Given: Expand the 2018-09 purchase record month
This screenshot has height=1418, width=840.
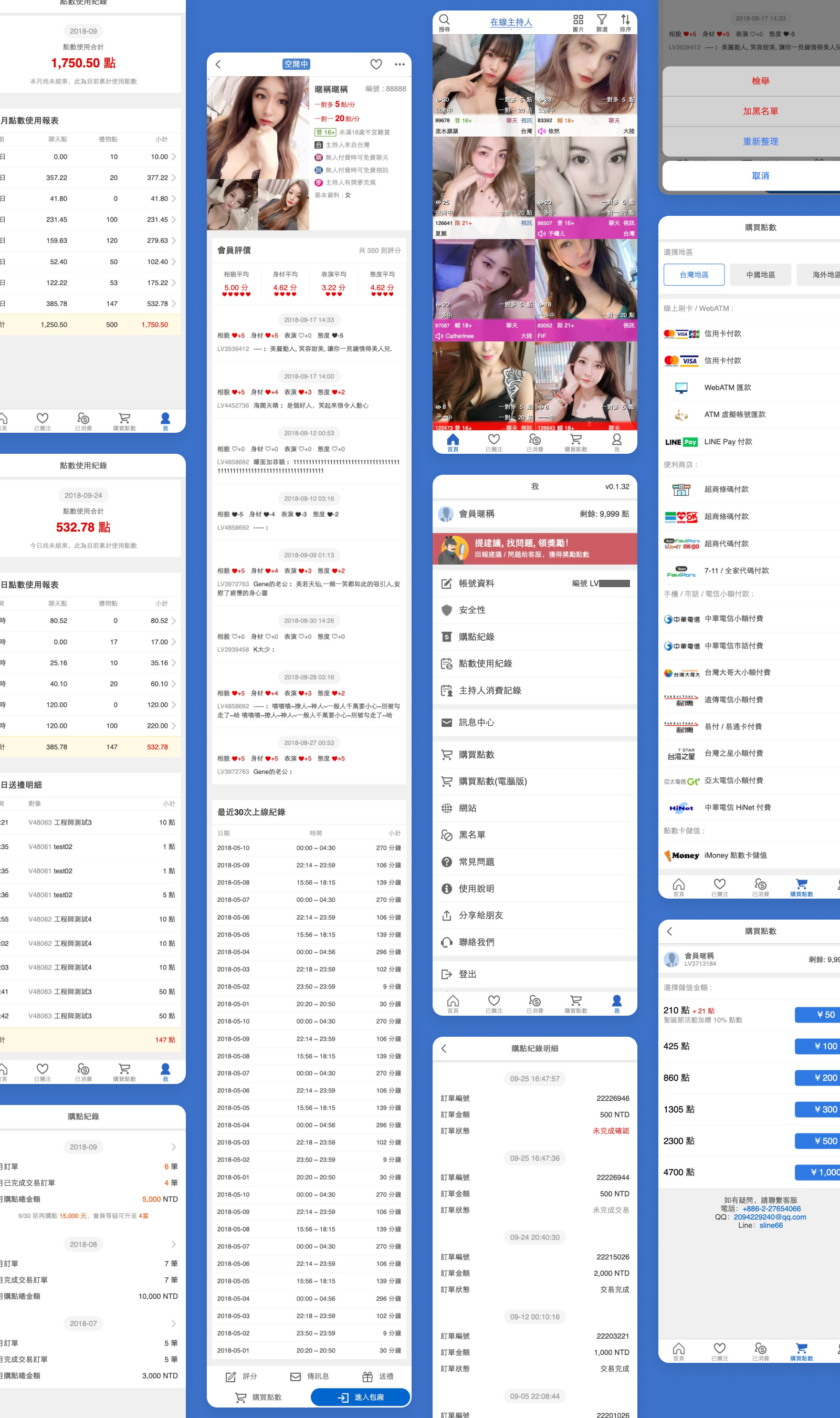Looking at the screenshot, I should click(x=173, y=1147).
